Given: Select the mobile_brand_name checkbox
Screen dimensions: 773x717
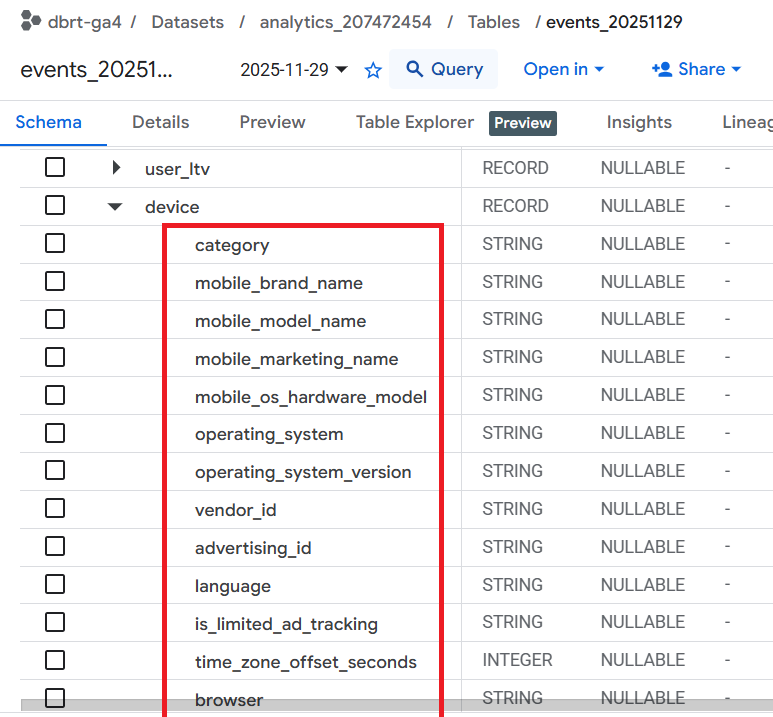Looking at the screenshot, I should pos(55,282).
